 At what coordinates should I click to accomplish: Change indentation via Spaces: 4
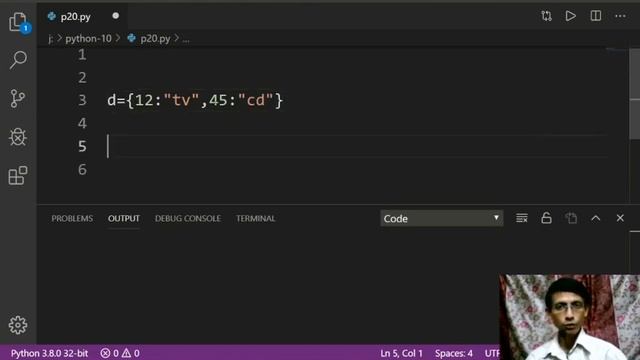coord(453,353)
